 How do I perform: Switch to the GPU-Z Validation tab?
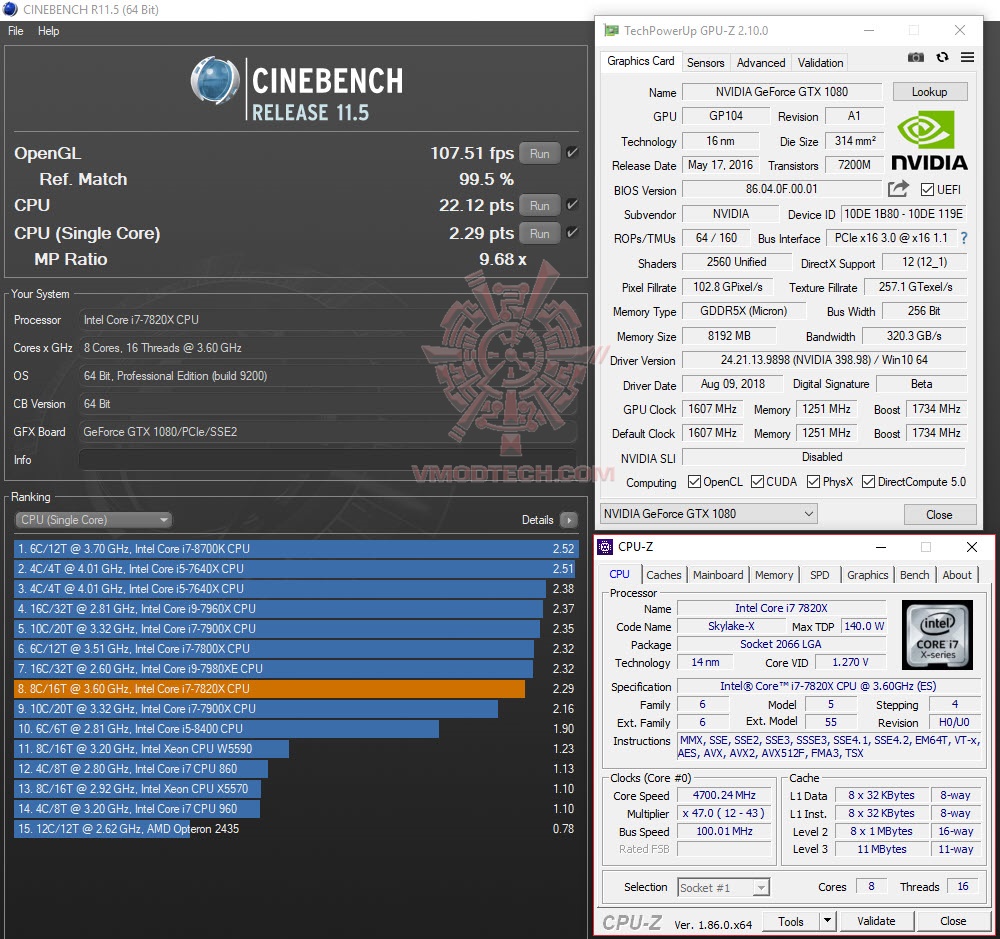[x=820, y=63]
